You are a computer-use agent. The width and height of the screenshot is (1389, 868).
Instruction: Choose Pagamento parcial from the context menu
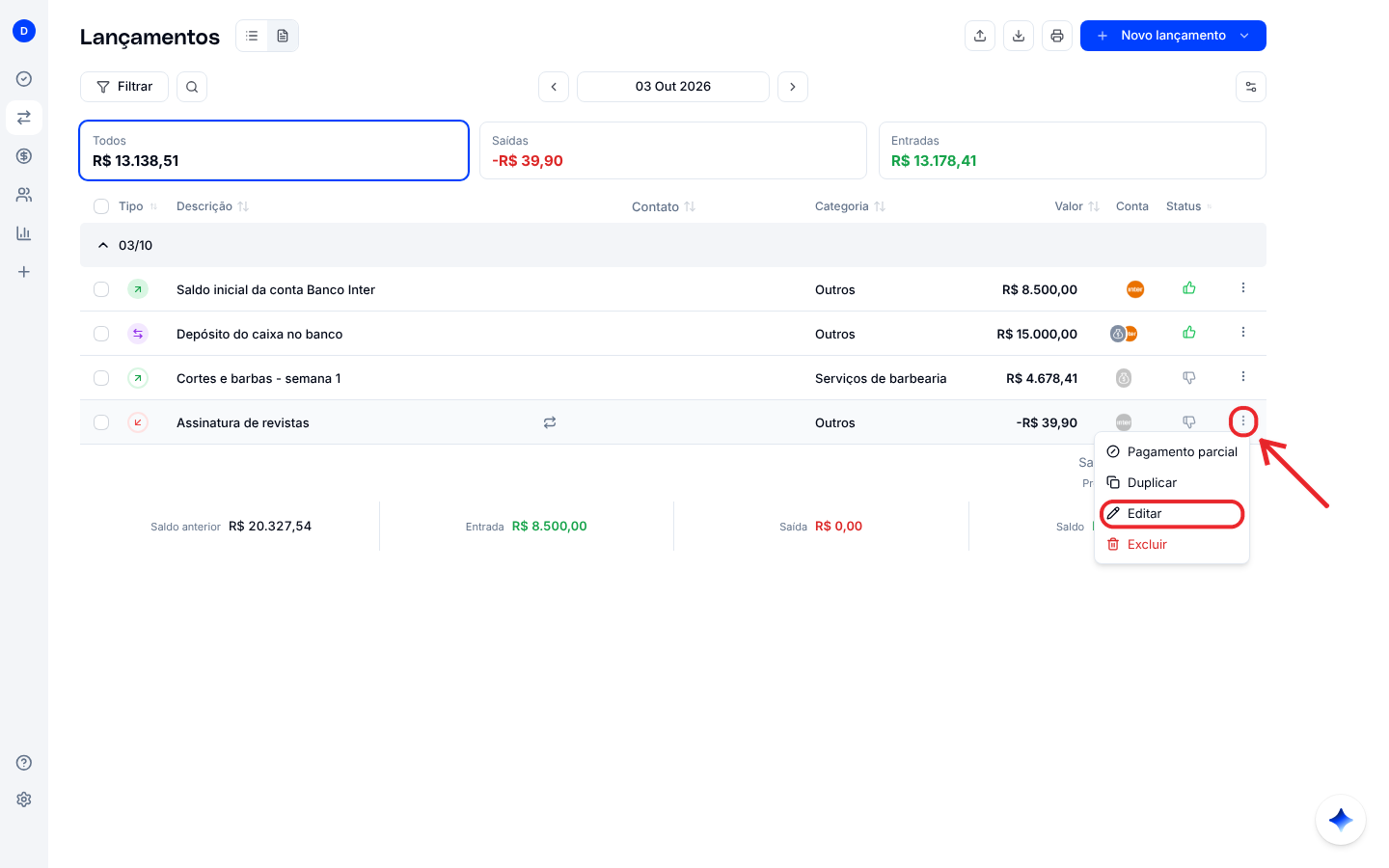click(x=1172, y=451)
